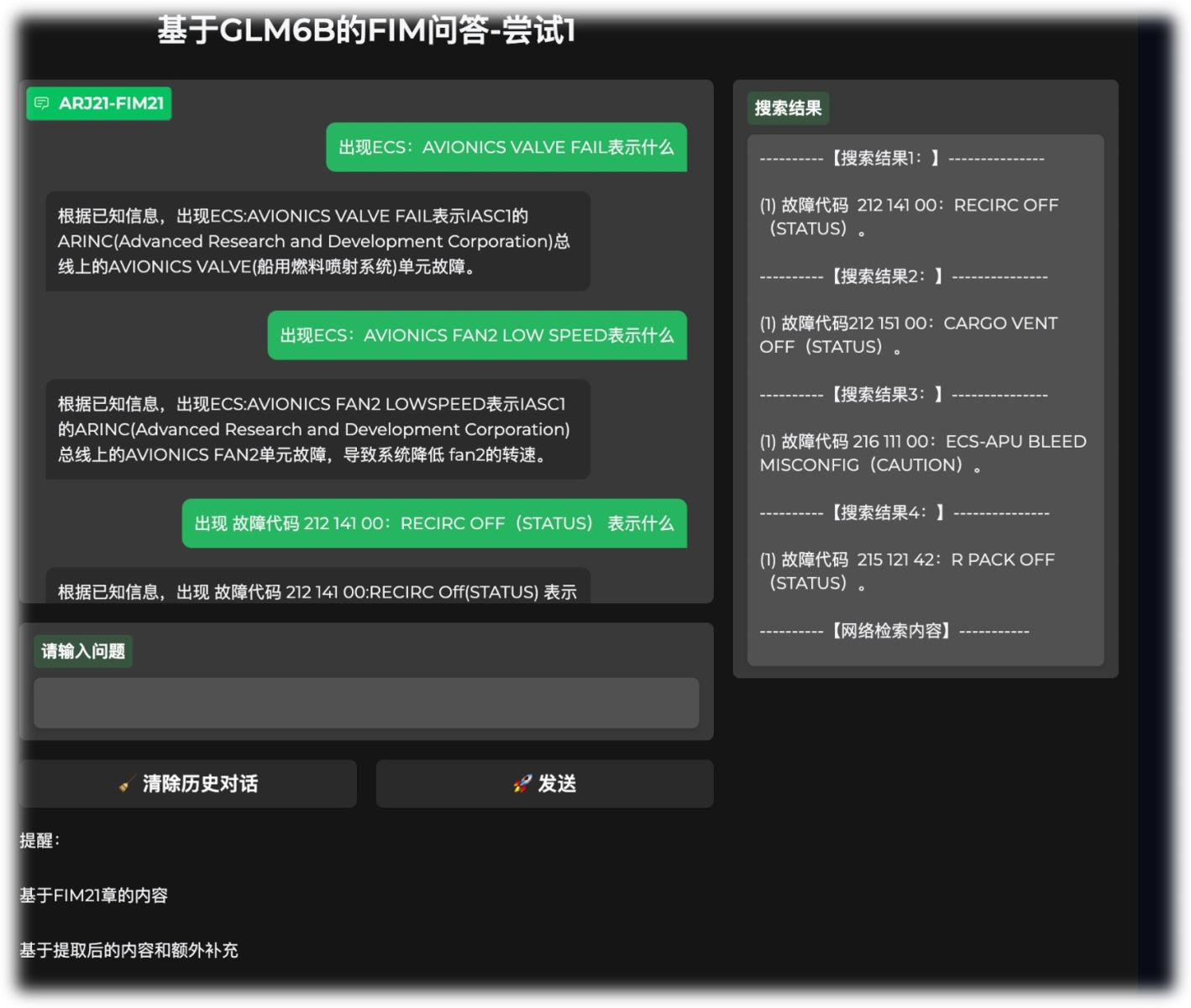The height and width of the screenshot is (1008, 1191).
Task: Click the 【搜索结果4:】 header line
Action: click(905, 512)
